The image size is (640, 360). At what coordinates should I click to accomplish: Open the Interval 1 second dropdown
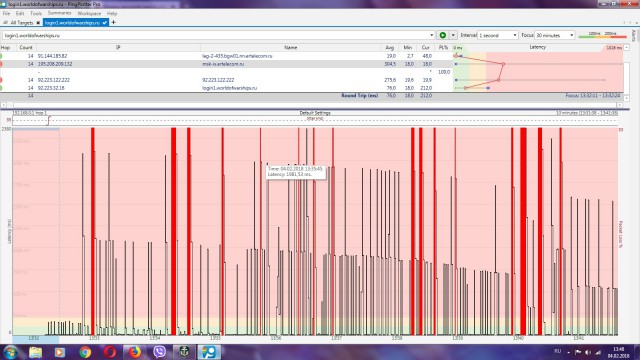(x=498, y=36)
